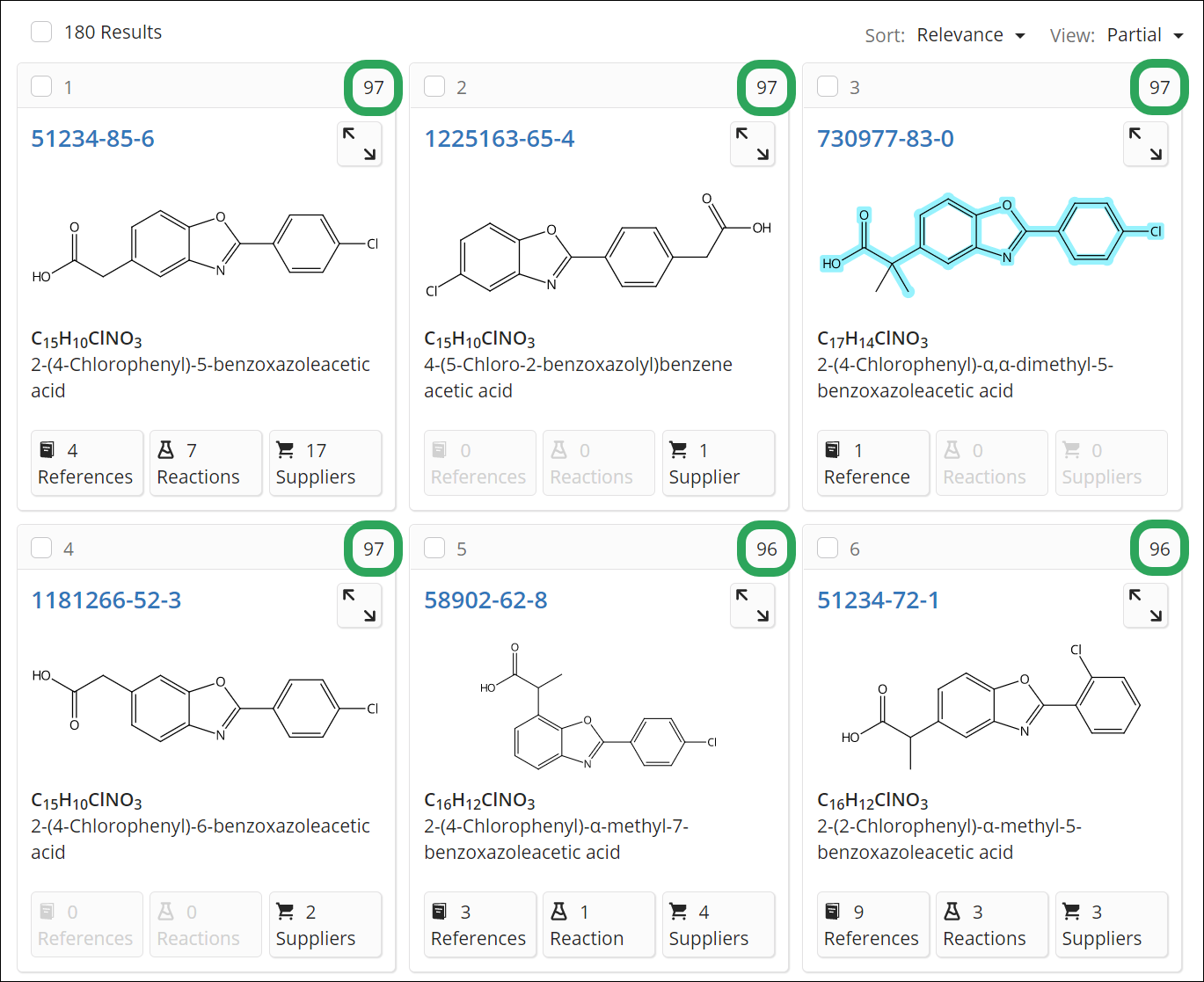Expand structure view for 1181266-52-3
Viewport: 1204px width, 982px height.
[x=360, y=606]
